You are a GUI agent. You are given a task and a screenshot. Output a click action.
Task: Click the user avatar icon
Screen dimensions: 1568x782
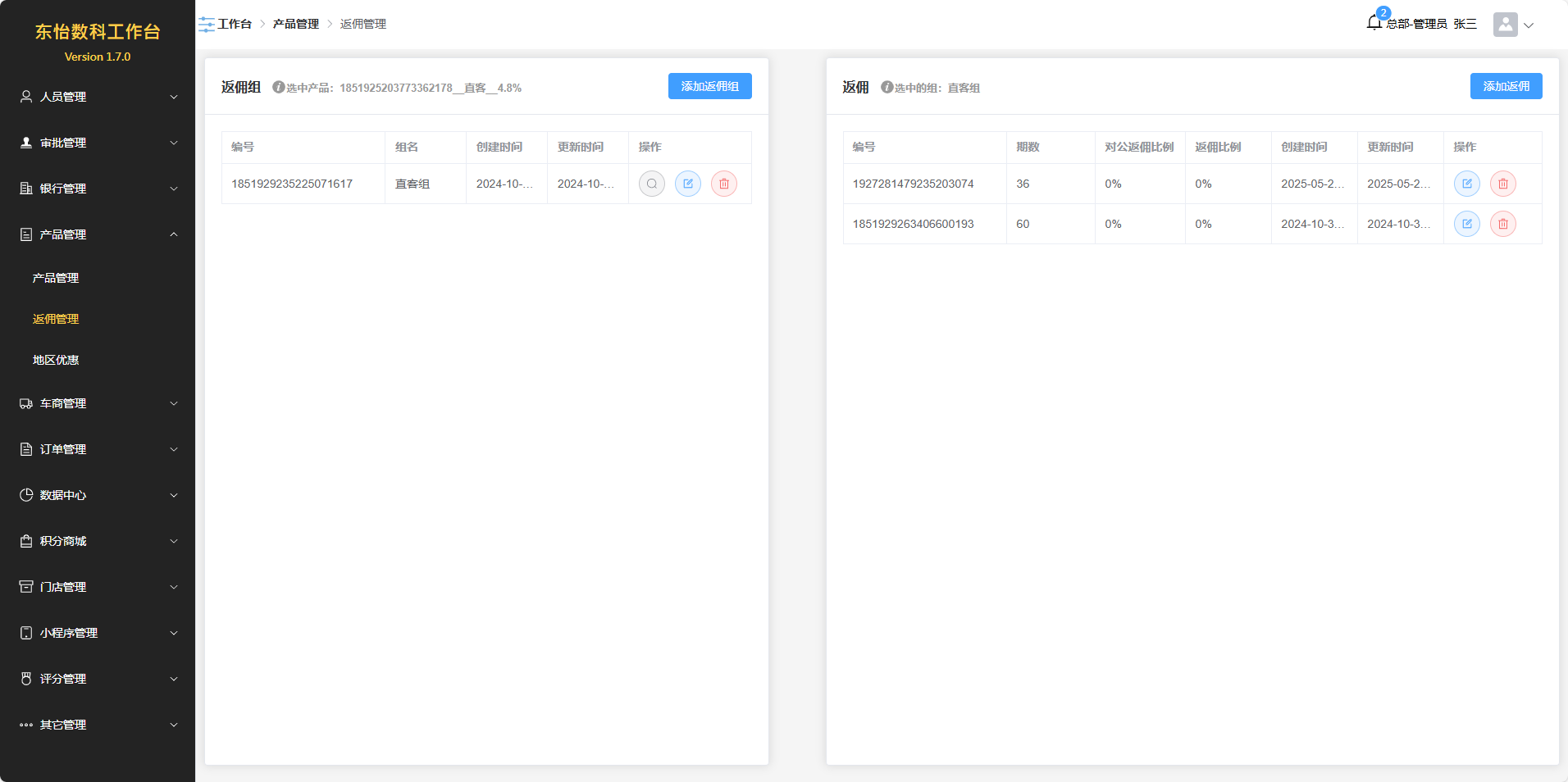1505,25
